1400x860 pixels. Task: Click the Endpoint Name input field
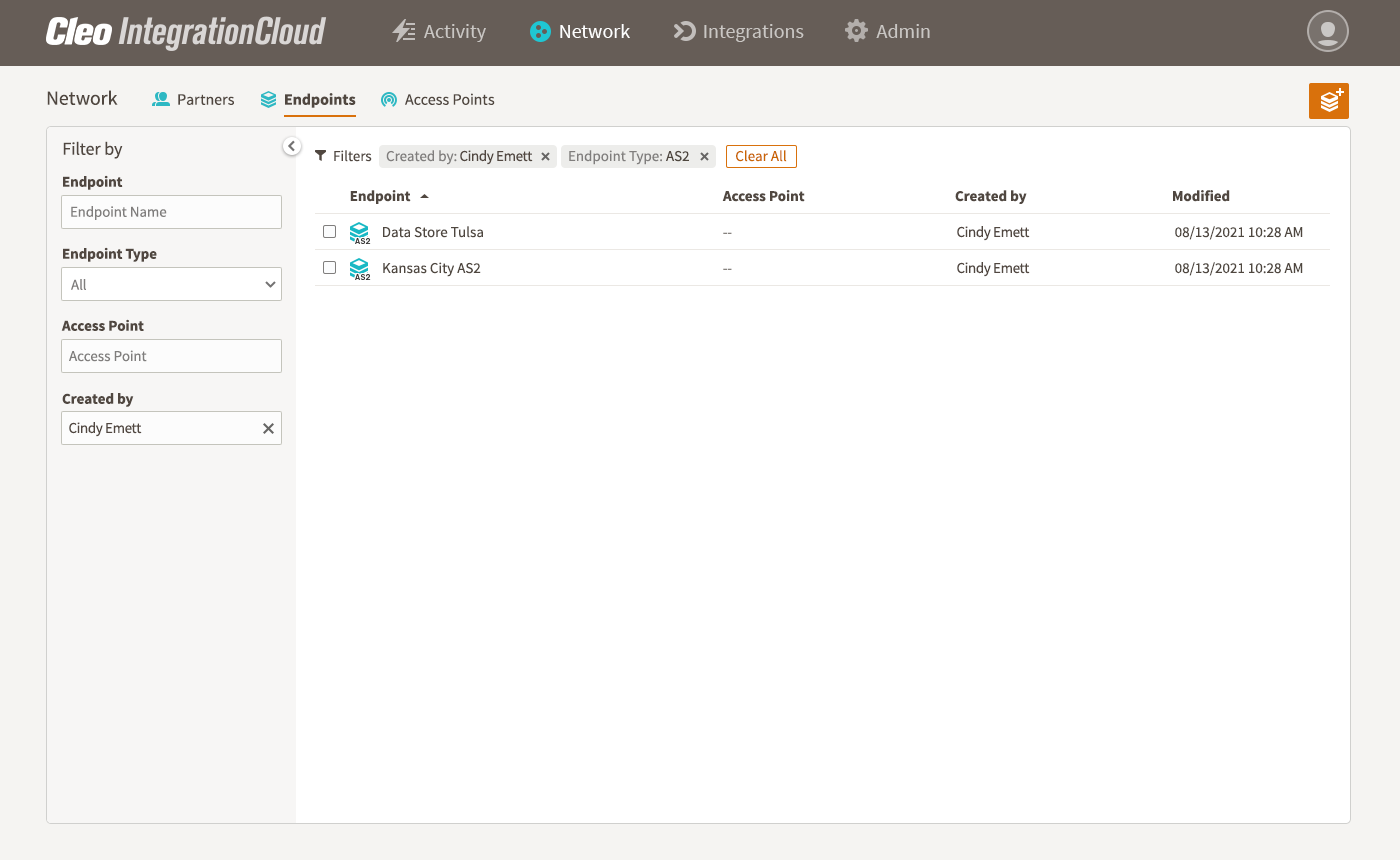(172, 212)
